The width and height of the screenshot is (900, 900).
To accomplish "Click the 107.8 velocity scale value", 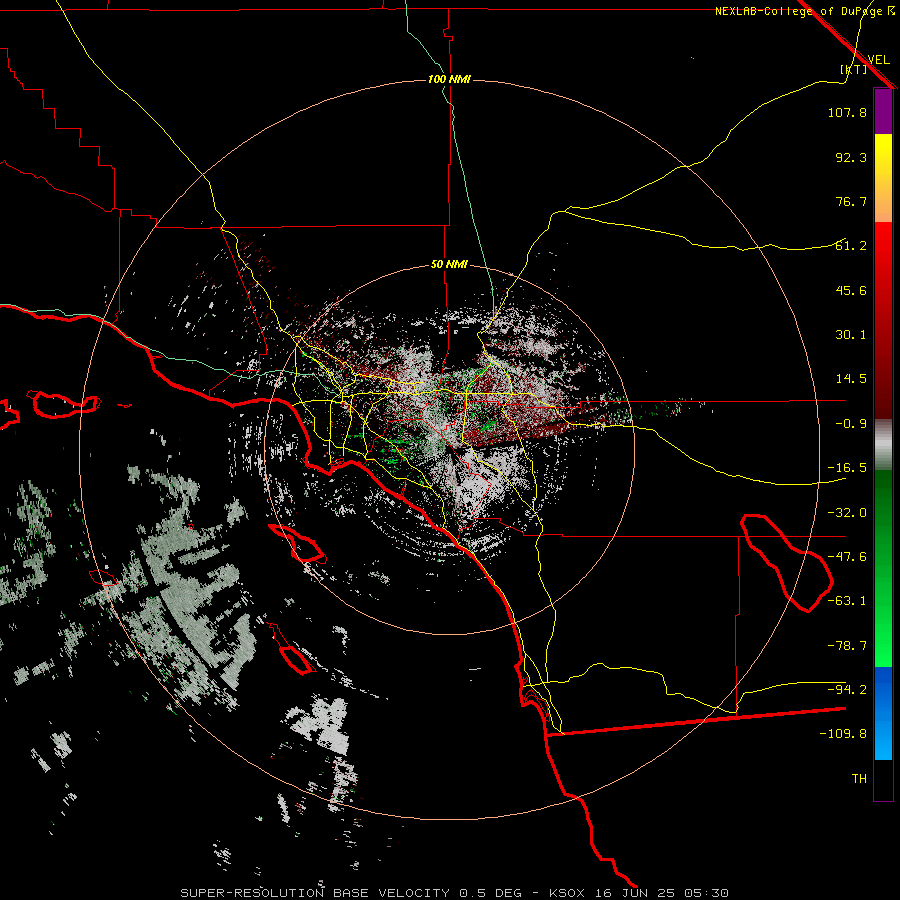I will pos(847,112).
